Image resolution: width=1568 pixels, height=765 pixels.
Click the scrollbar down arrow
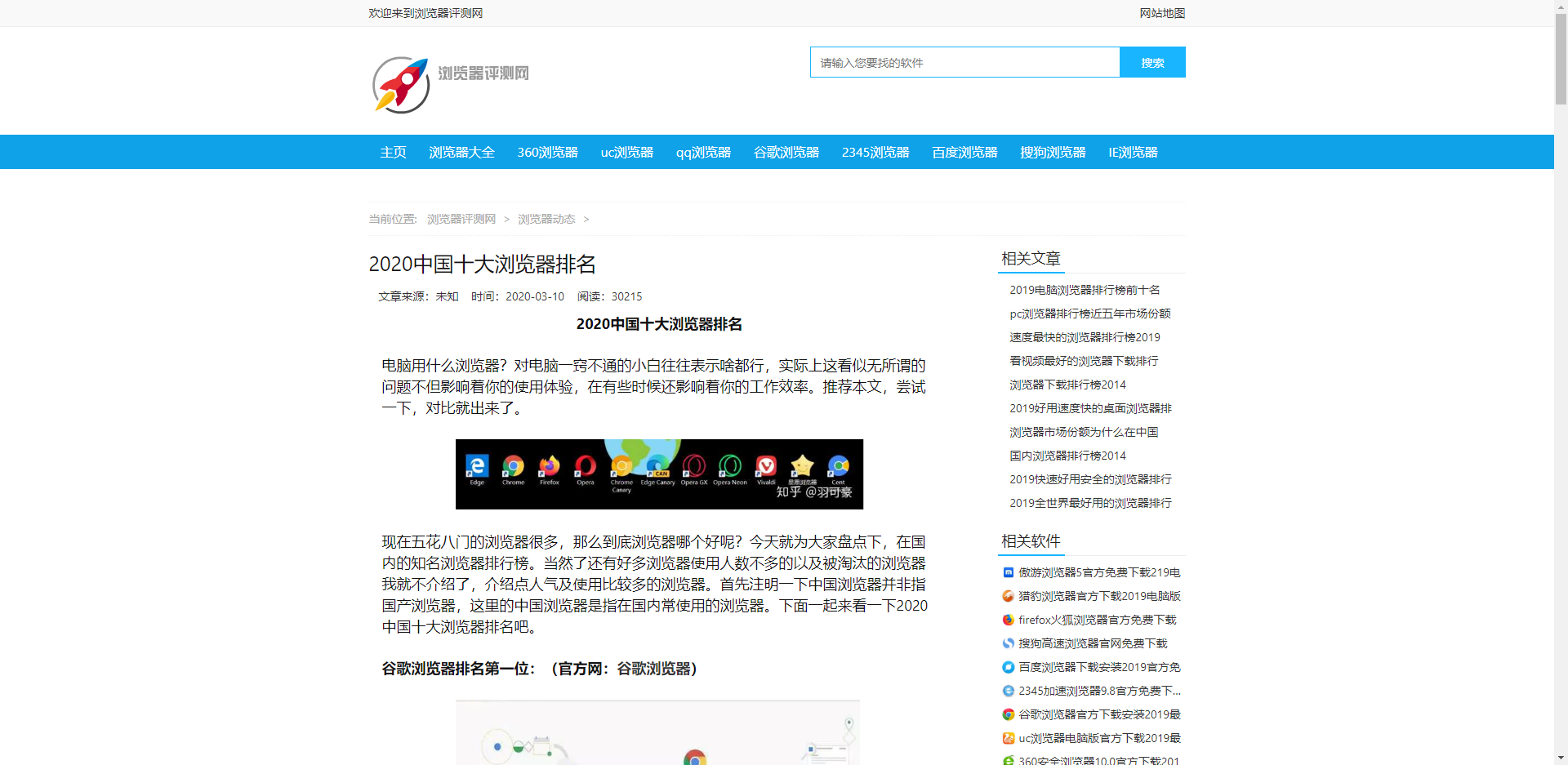click(x=1561, y=758)
